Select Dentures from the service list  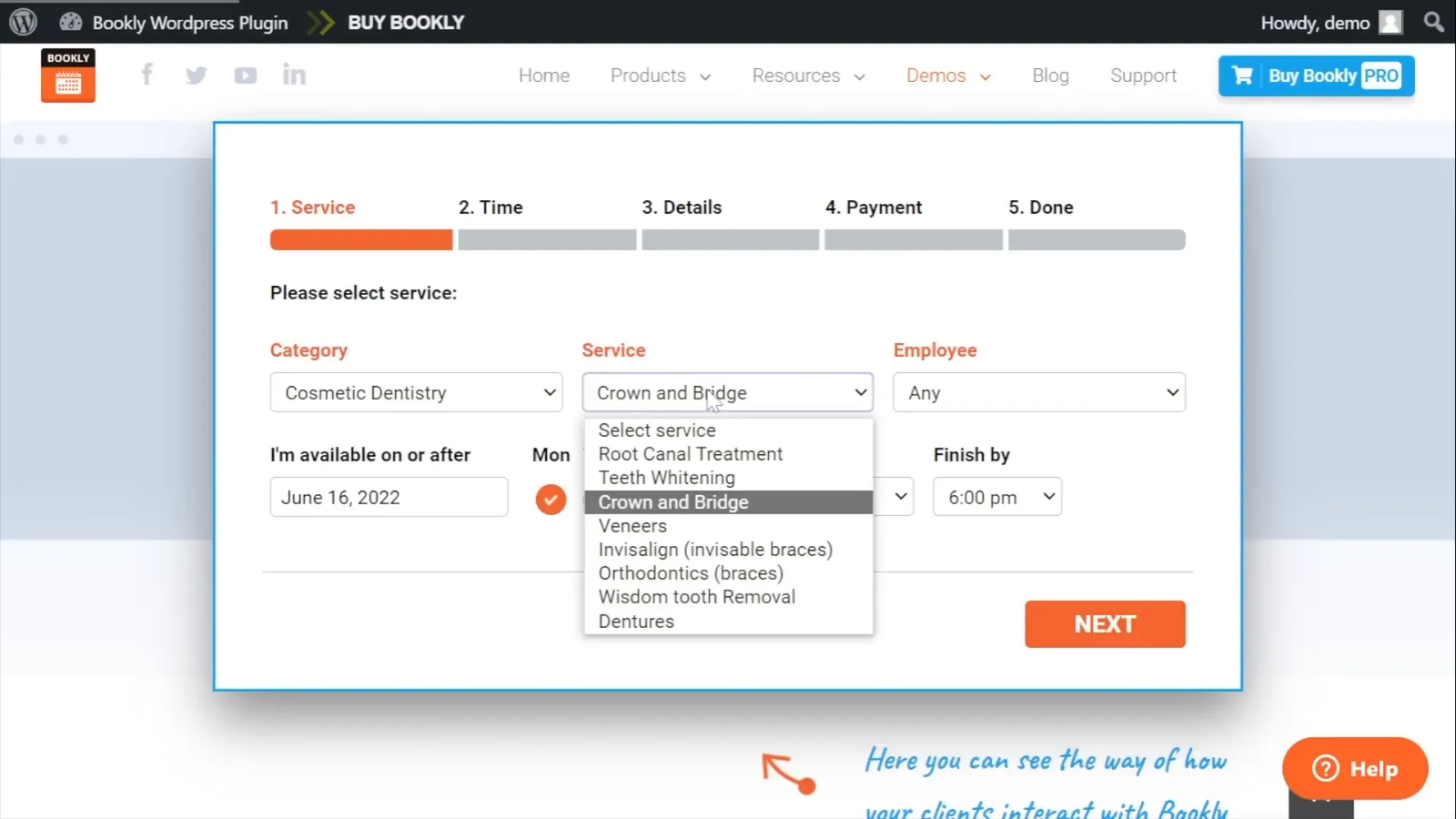(x=728, y=622)
